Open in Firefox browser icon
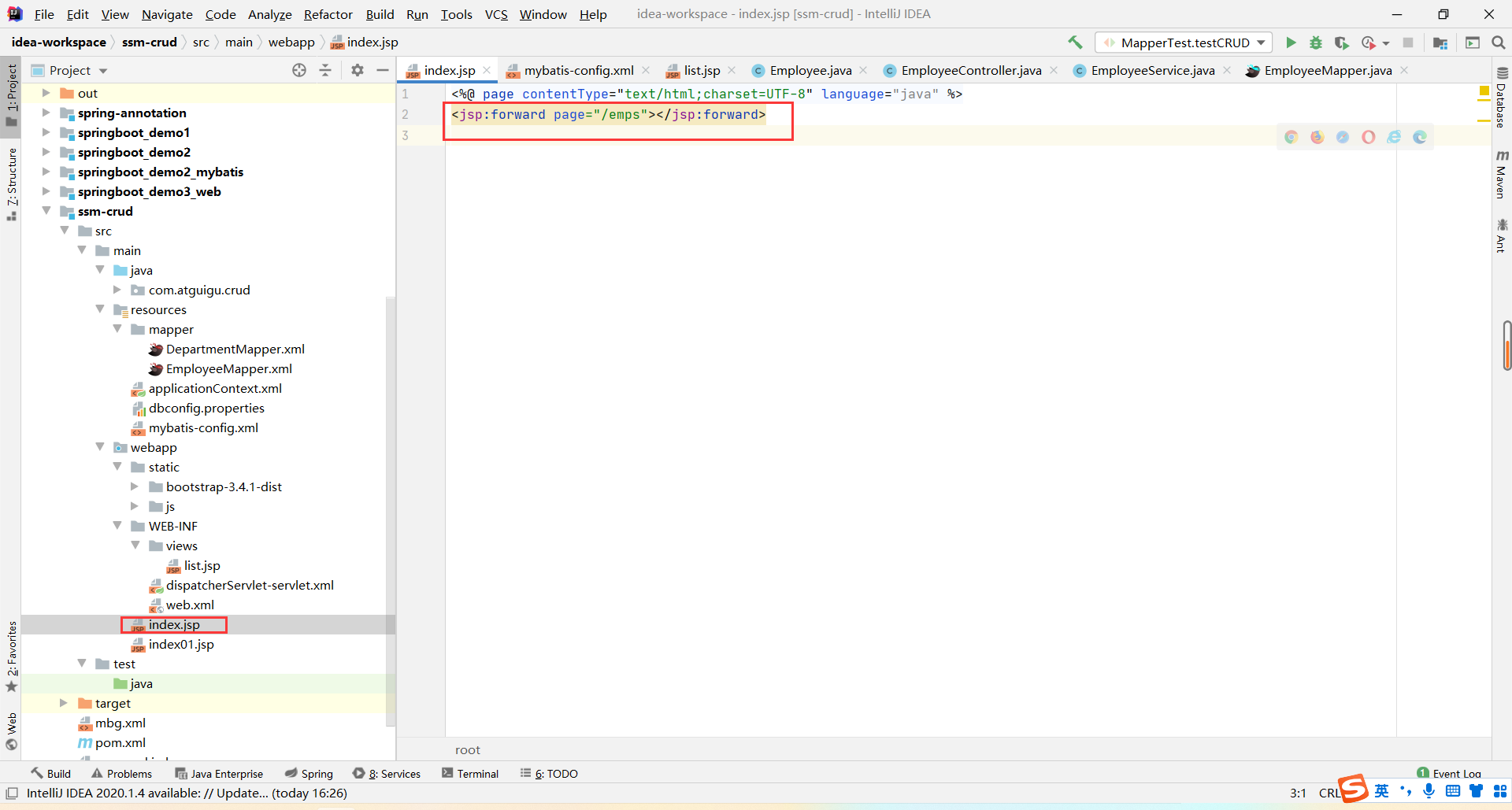The height and width of the screenshot is (810, 1512). point(1317,137)
